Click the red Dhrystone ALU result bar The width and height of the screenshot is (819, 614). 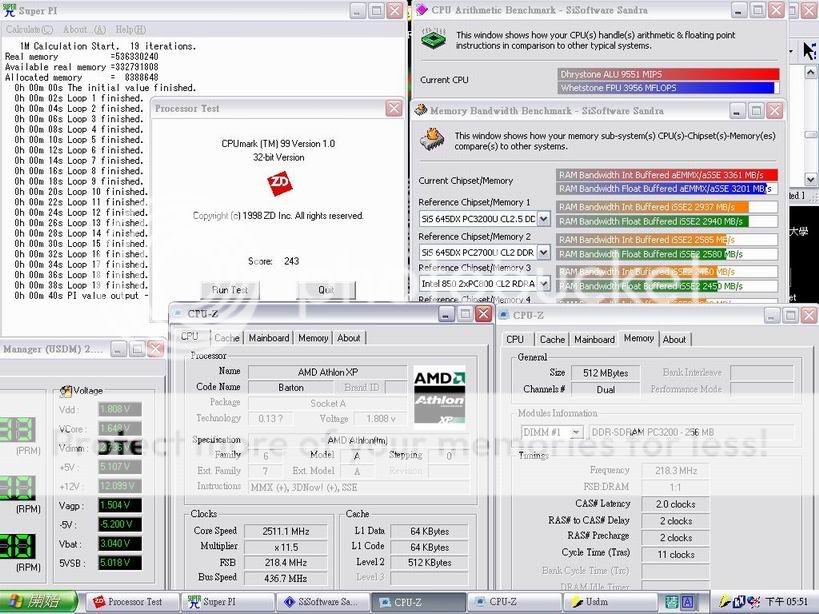(668, 74)
